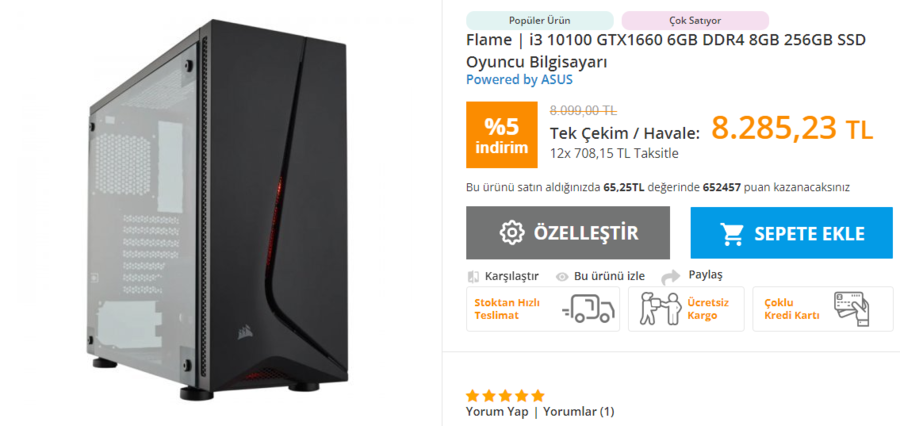
Task: Click the computer case product image
Action: coord(218,210)
